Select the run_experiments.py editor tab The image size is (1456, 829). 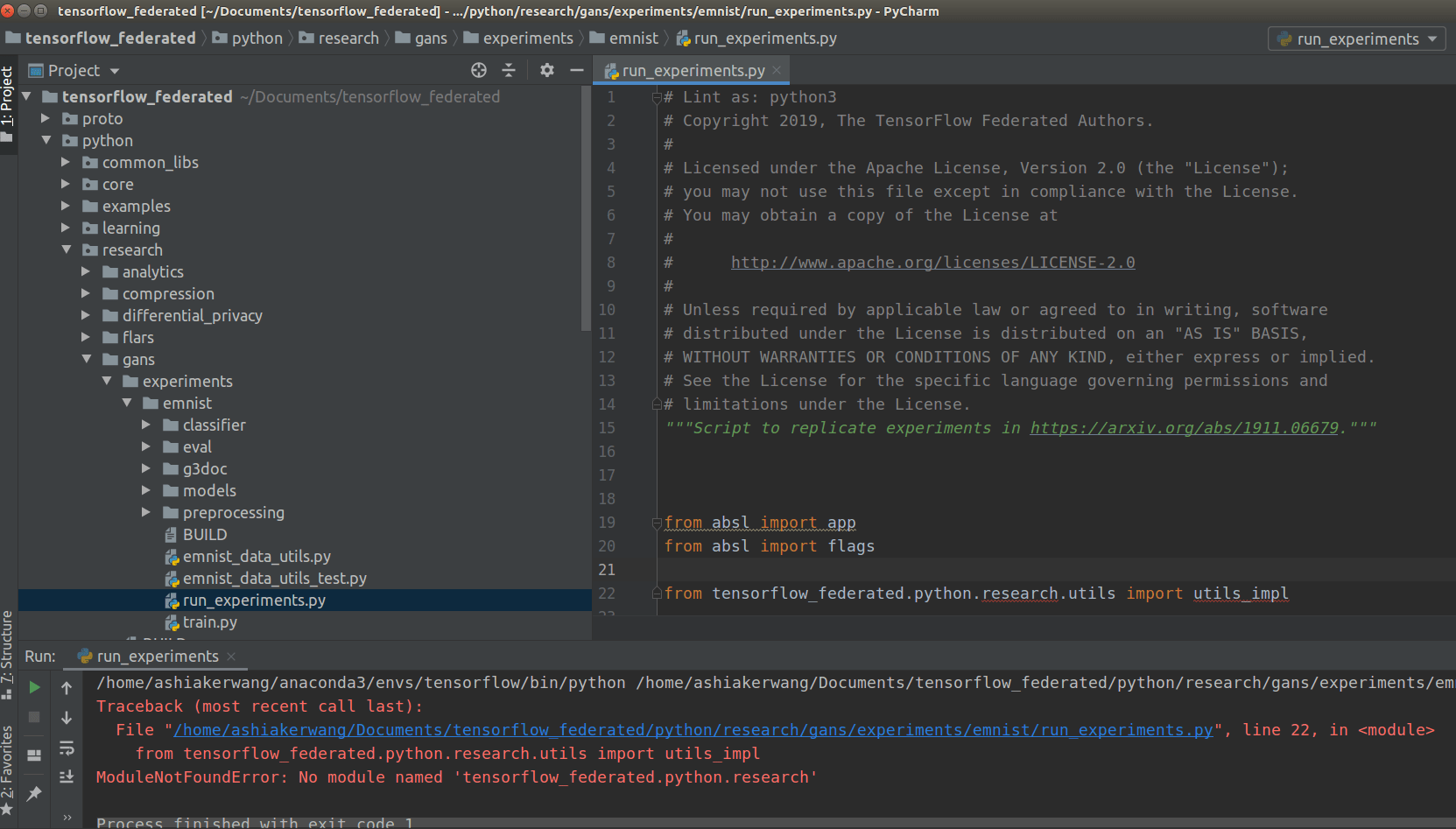pyautogui.click(x=692, y=70)
